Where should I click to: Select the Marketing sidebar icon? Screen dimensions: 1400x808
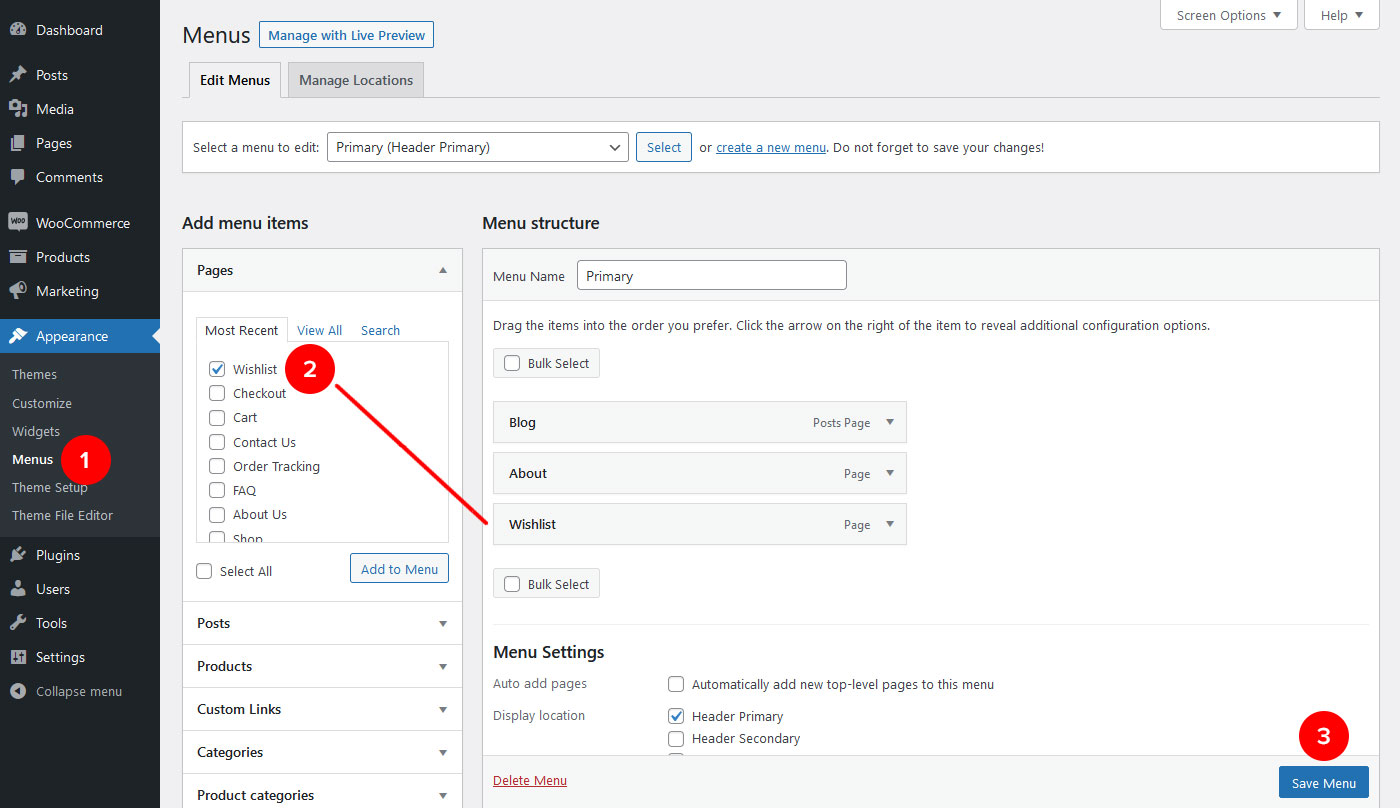20,291
